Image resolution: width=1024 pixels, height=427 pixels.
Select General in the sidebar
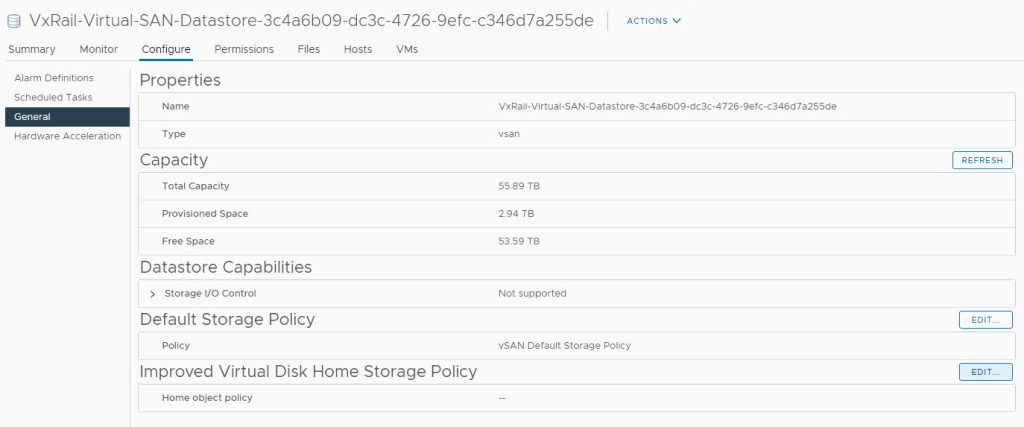tap(32, 117)
